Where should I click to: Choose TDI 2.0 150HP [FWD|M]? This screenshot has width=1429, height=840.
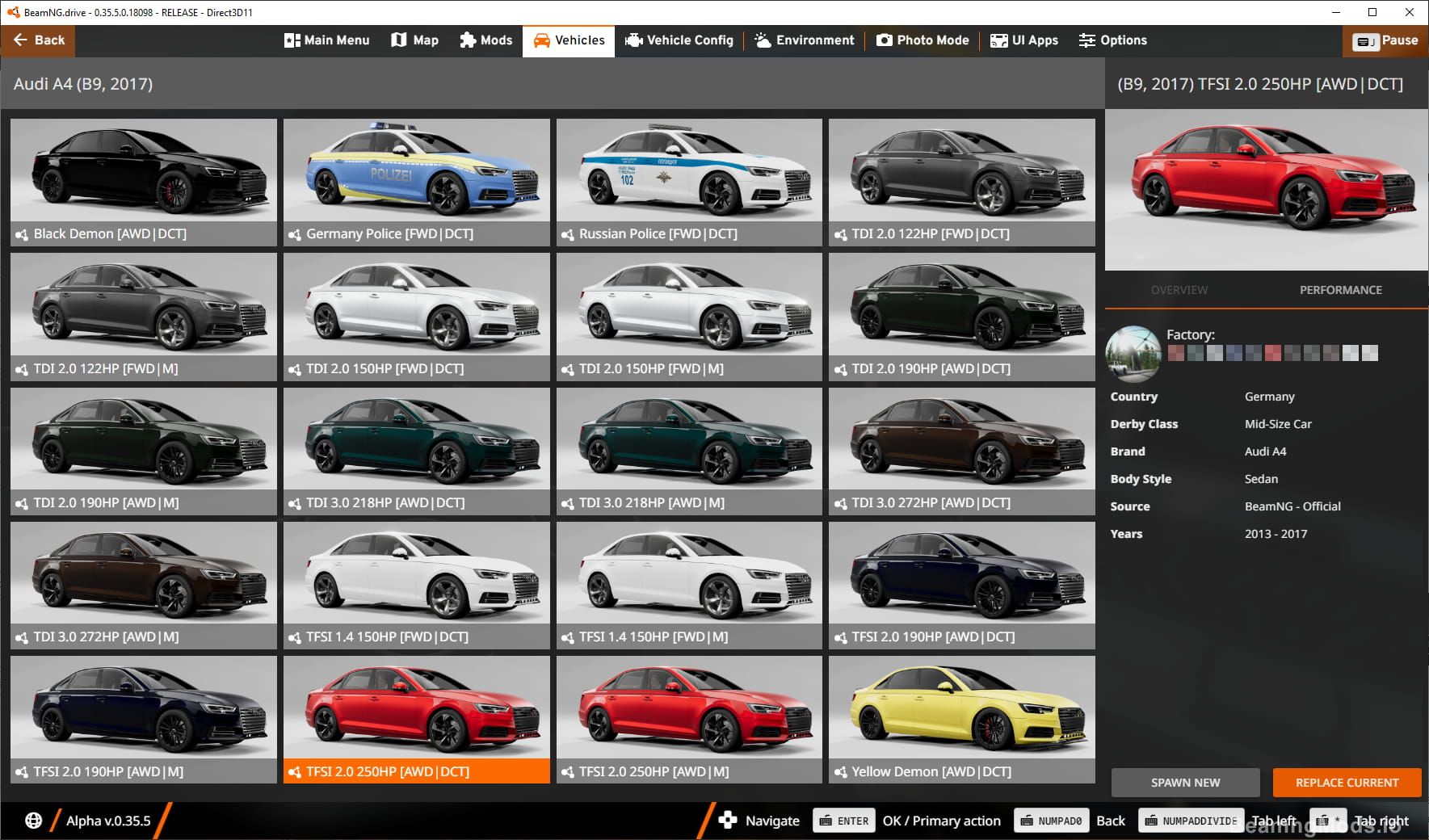point(689,317)
